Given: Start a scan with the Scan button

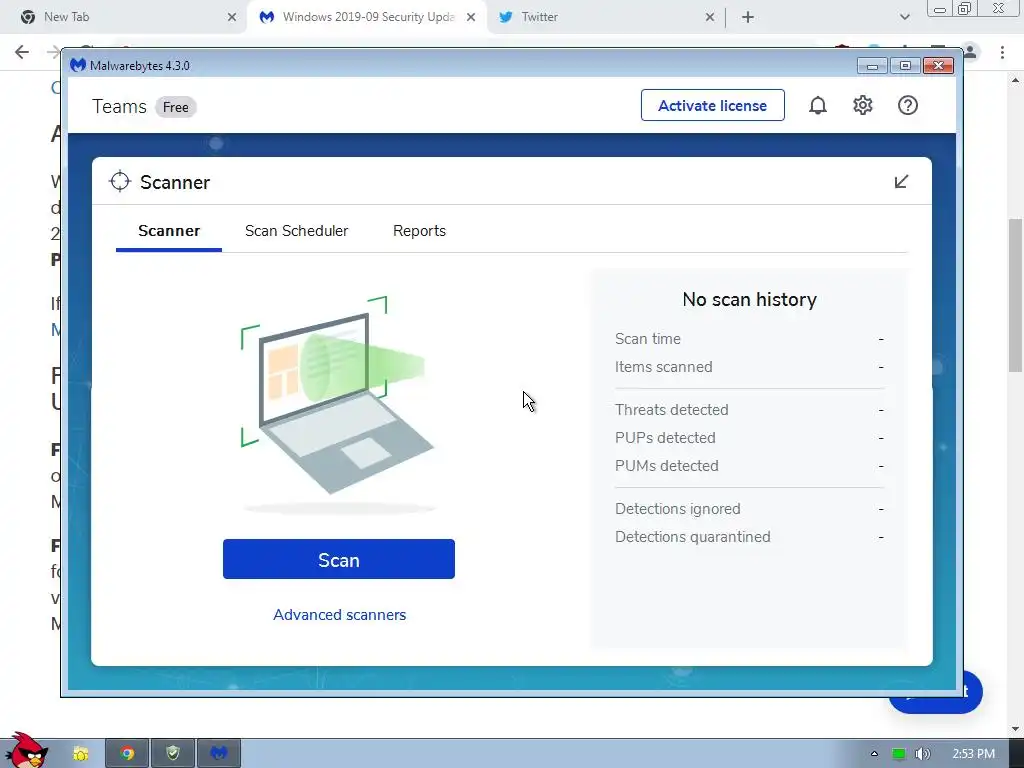Looking at the screenshot, I should (339, 559).
